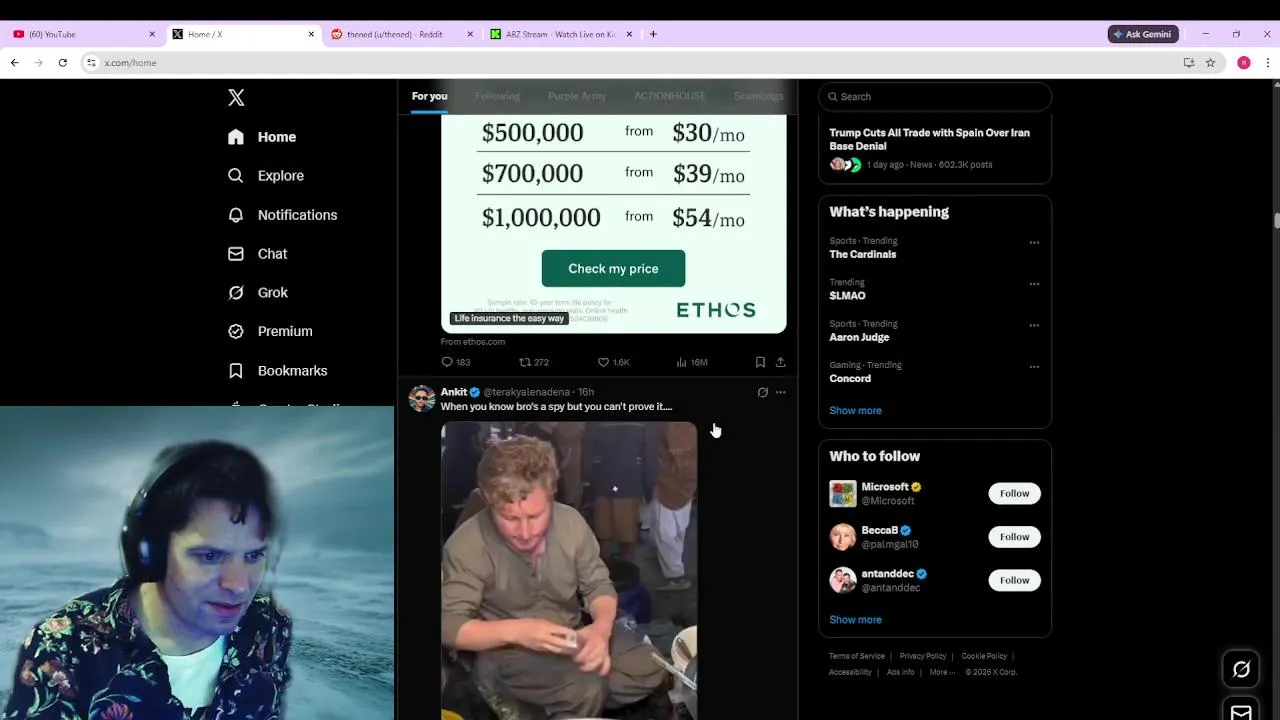Open Ads info footer link
Image resolution: width=1280 pixels, height=720 pixels.
coord(900,672)
